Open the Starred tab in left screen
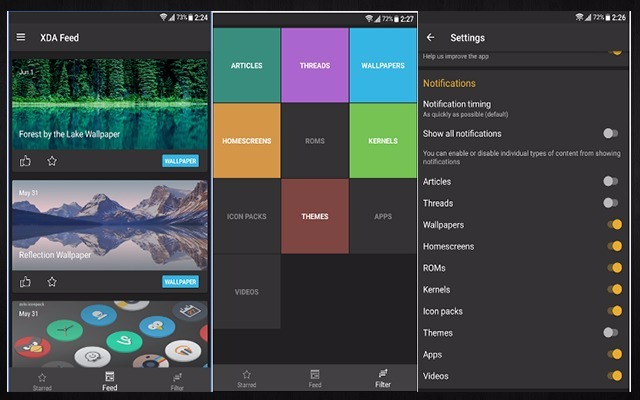The image size is (640, 400). [x=41, y=380]
